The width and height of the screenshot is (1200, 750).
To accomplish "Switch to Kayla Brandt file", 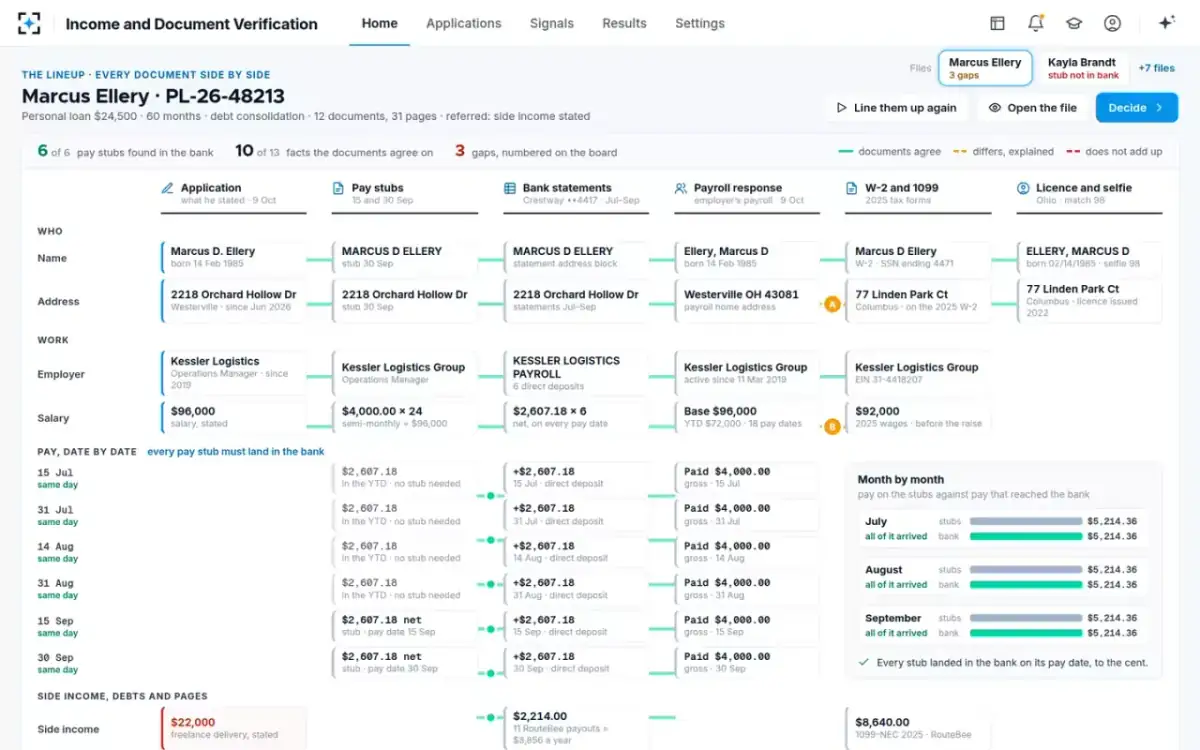I will [x=1083, y=68].
